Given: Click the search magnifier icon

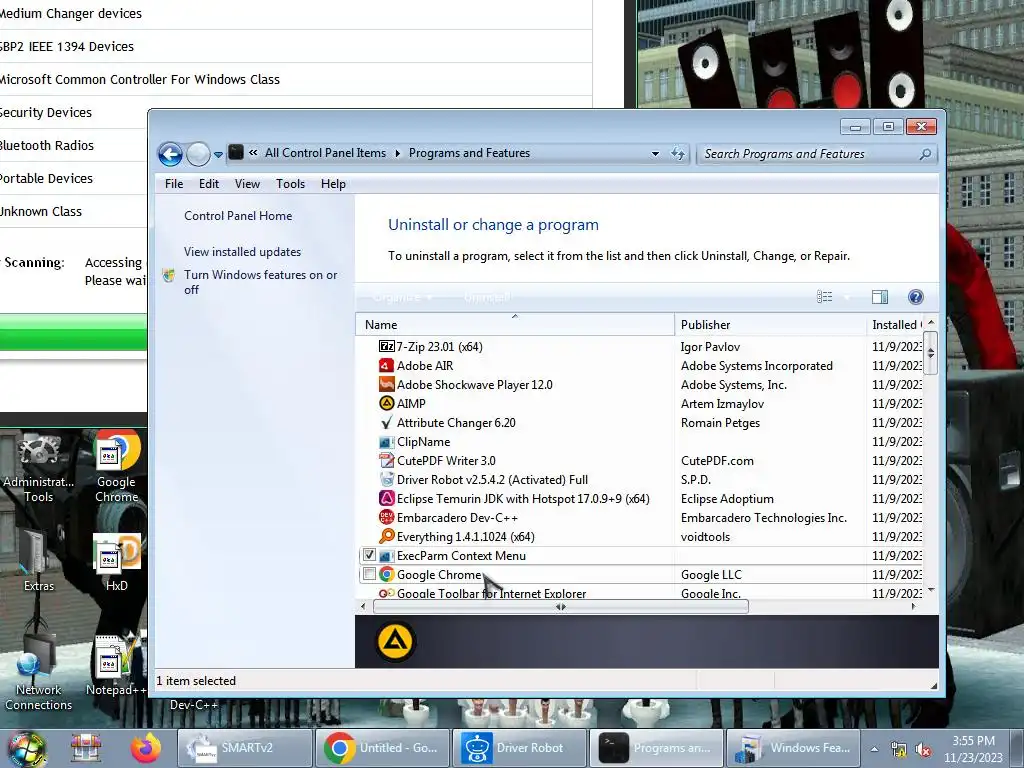Looking at the screenshot, I should [925, 154].
